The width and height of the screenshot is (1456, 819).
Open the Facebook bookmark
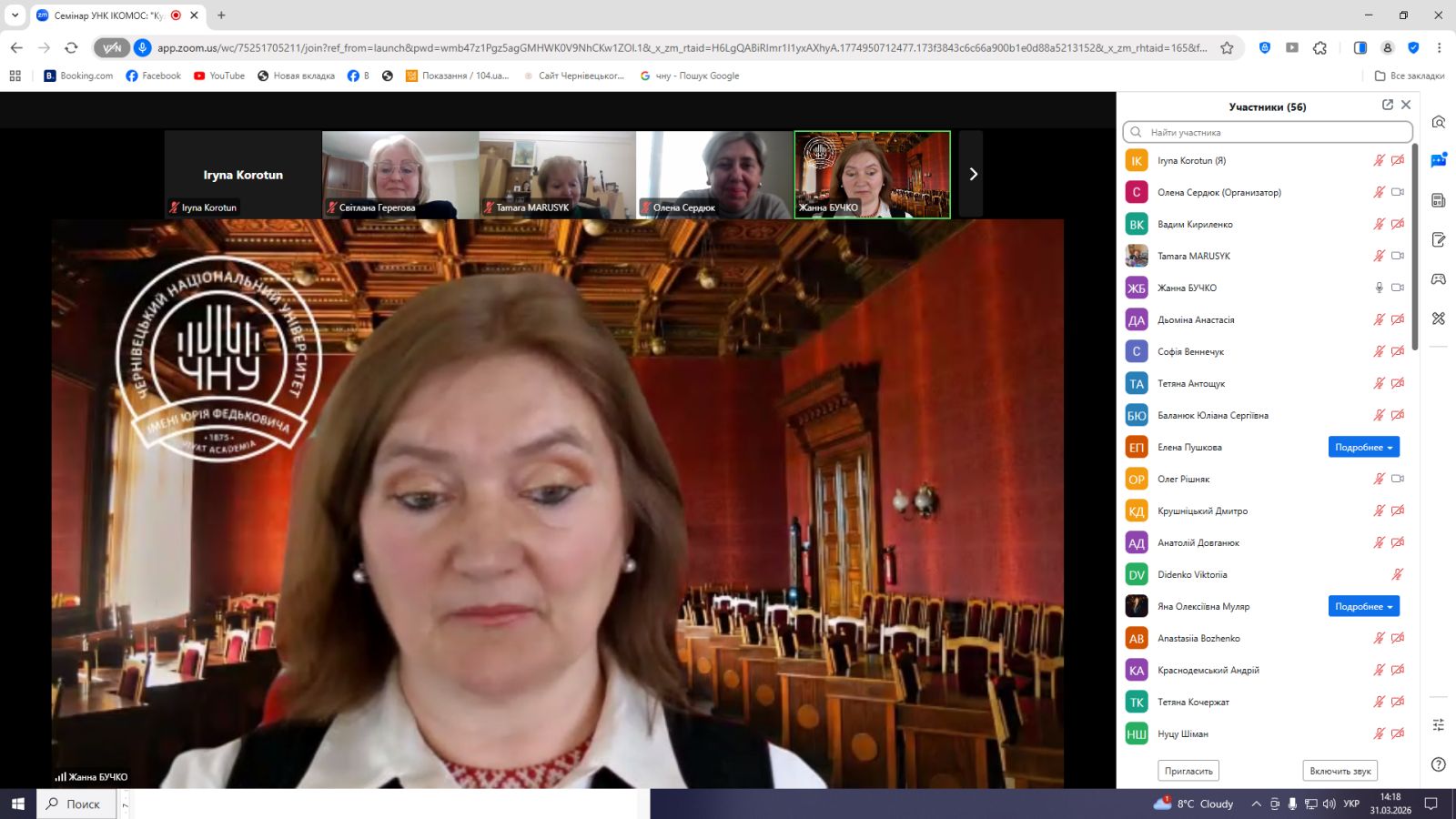point(153,76)
